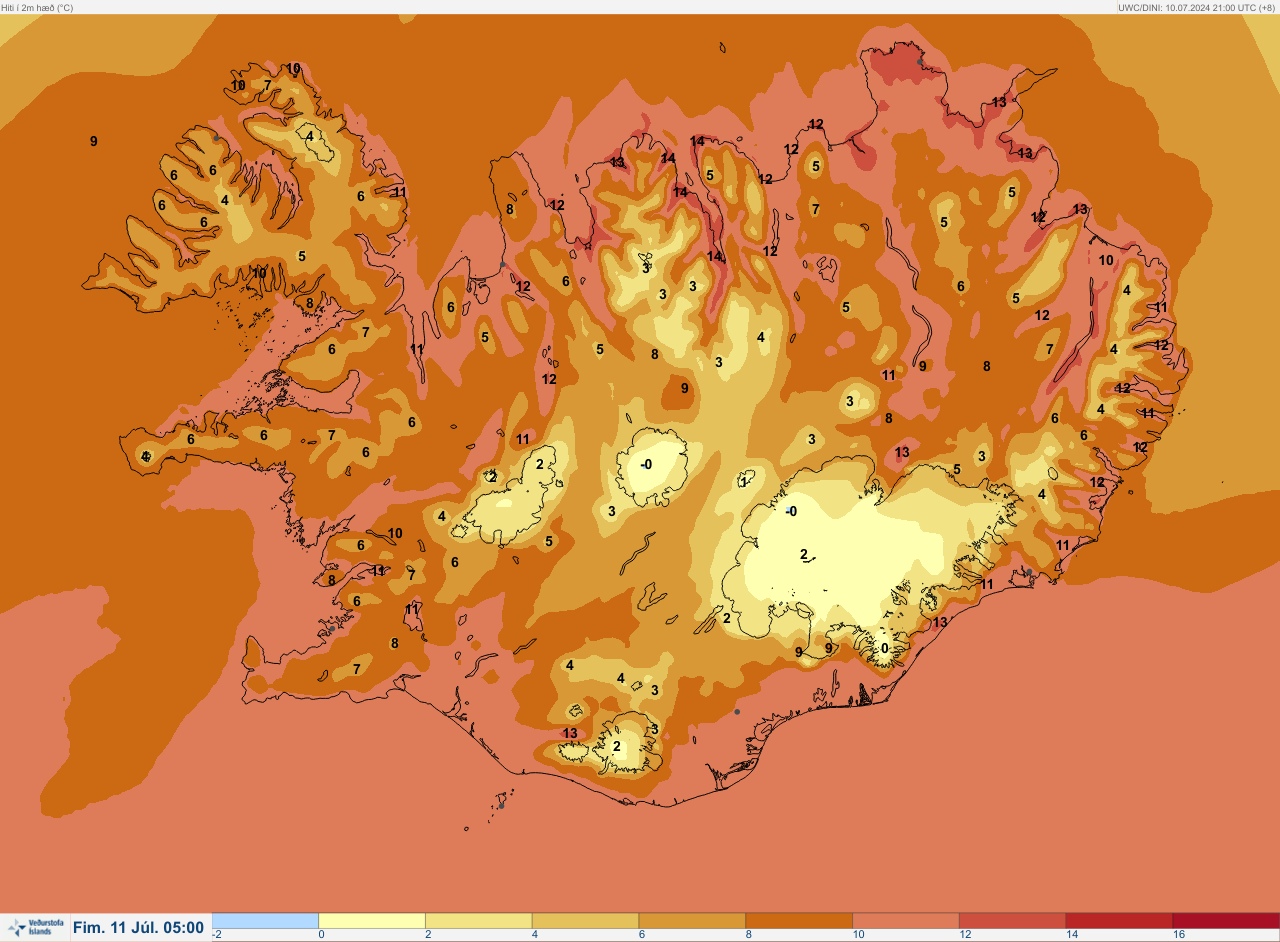Click the -0 value on the central Hofsjökull glacier
1280x942 pixels.
[x=646, y=464]
